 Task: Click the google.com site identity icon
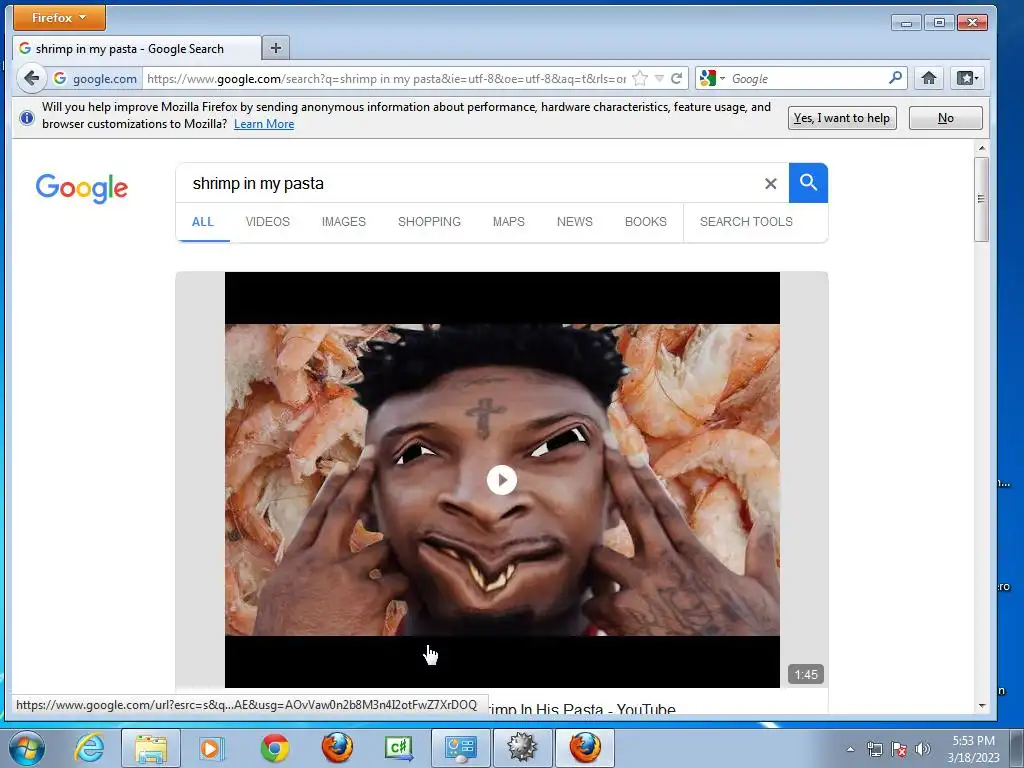(x=95, y=79)
